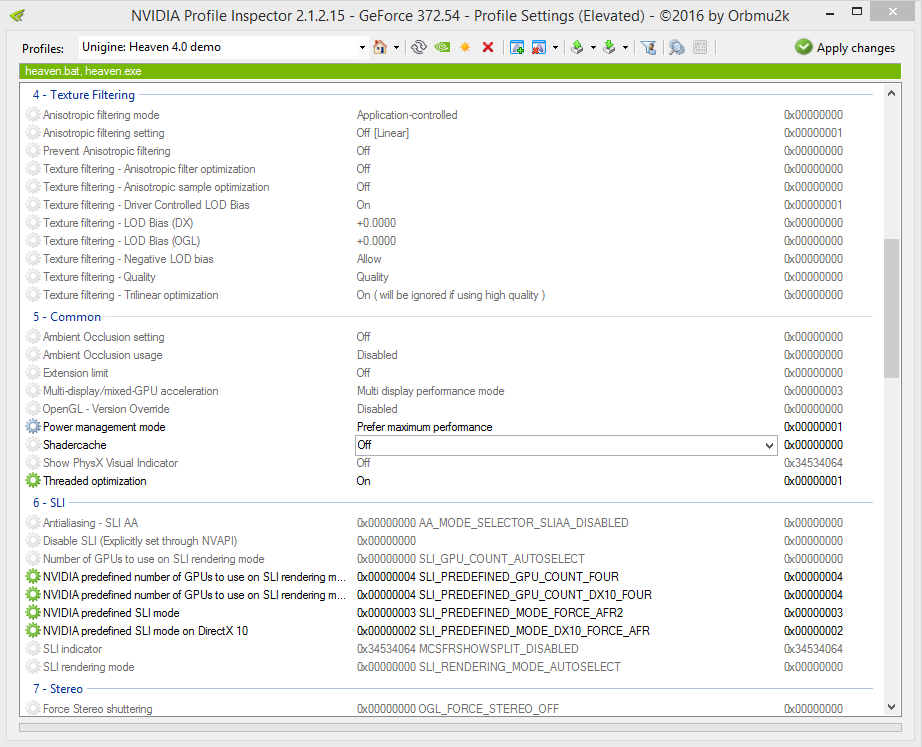
Task: Delete the current profile with the red X
Action: (x=487, y=47)
